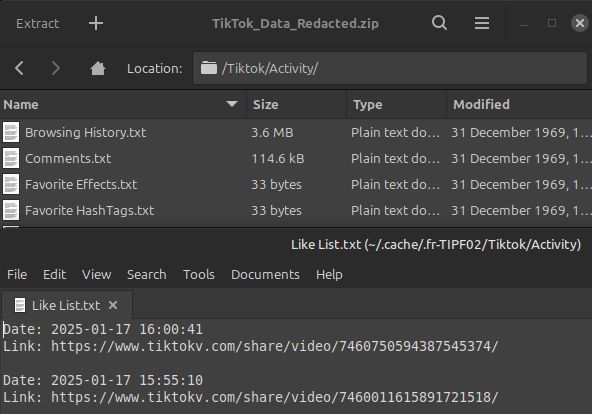Viewport: 592px width, 414px height.
Task: Select the Comments.txt file name
Action: coord(68,159)
